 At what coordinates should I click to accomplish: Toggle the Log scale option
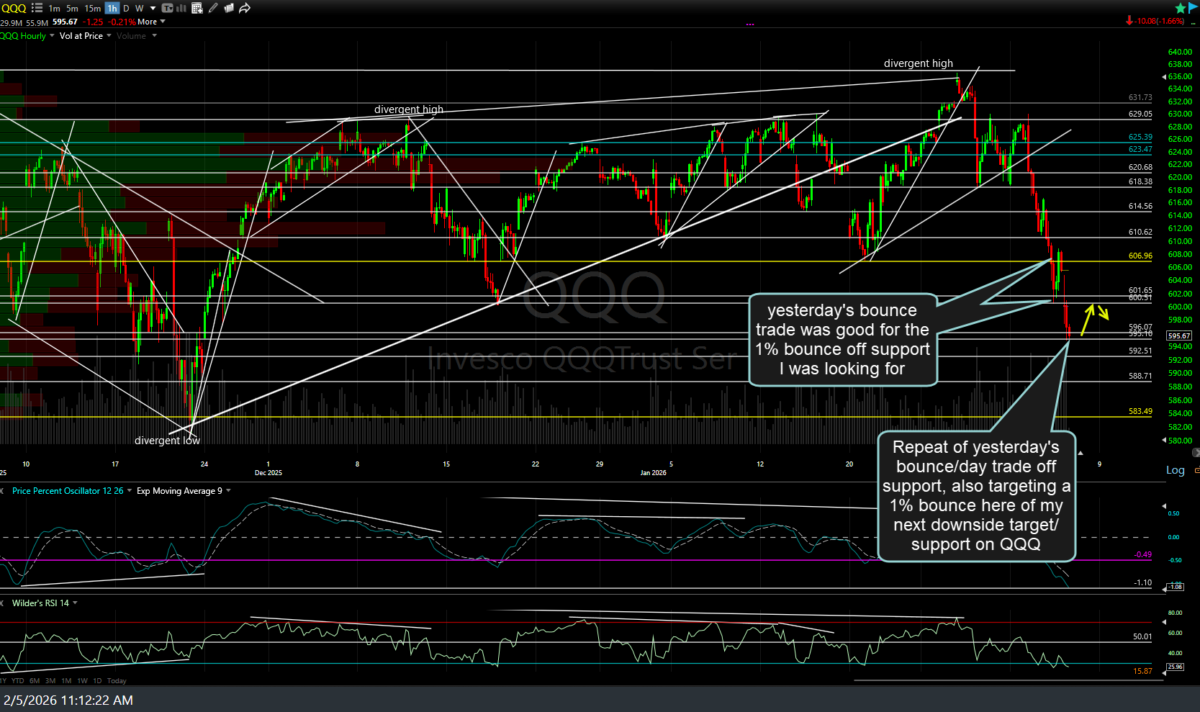tap(1174, 470)
